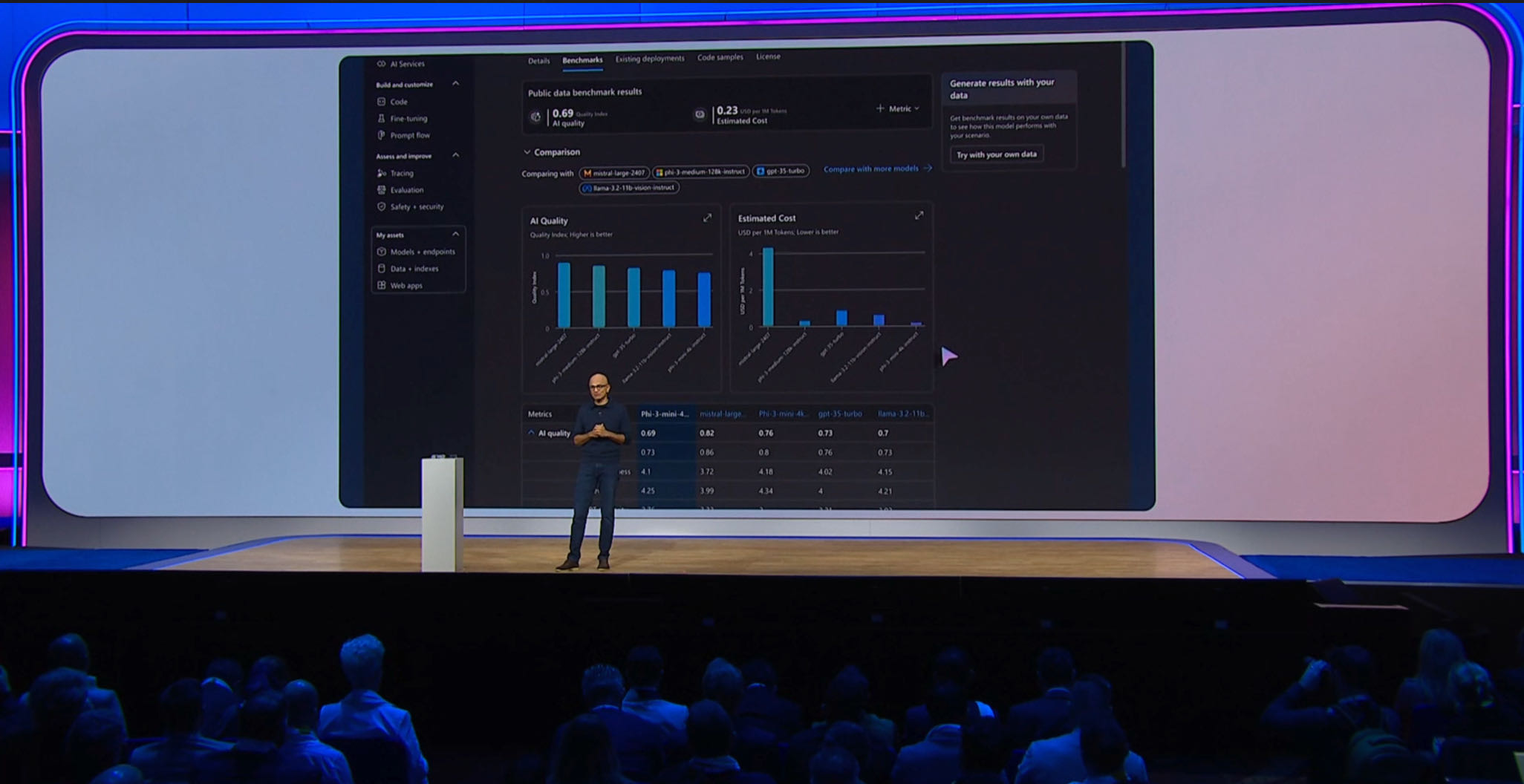Select the Safety + security shield icon

[x=382, y=207]
